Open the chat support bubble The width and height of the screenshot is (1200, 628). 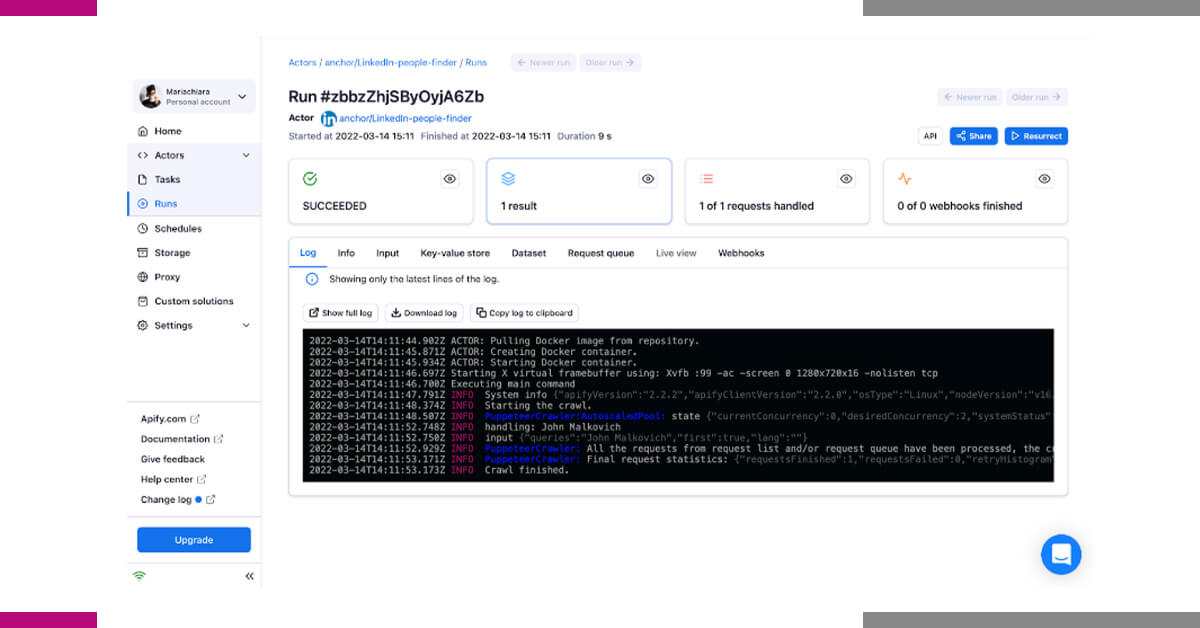pyautogui.click(x=1061, y=554)
